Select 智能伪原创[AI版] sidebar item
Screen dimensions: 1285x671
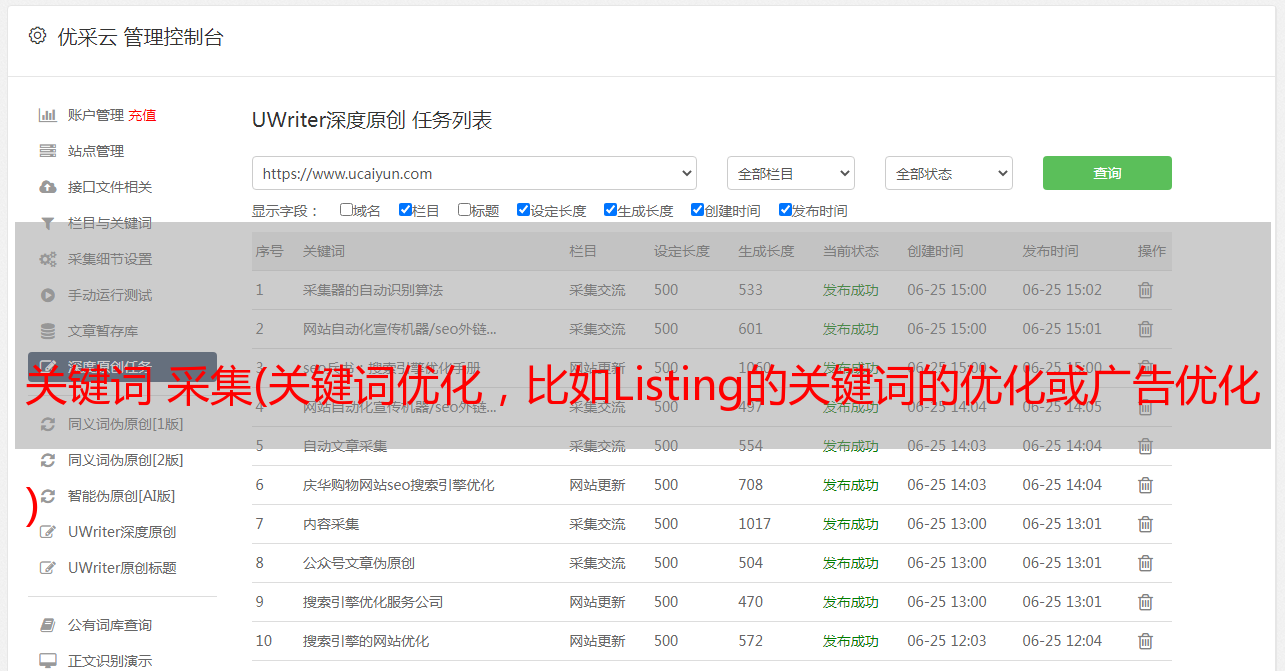[x=121, y=496]
